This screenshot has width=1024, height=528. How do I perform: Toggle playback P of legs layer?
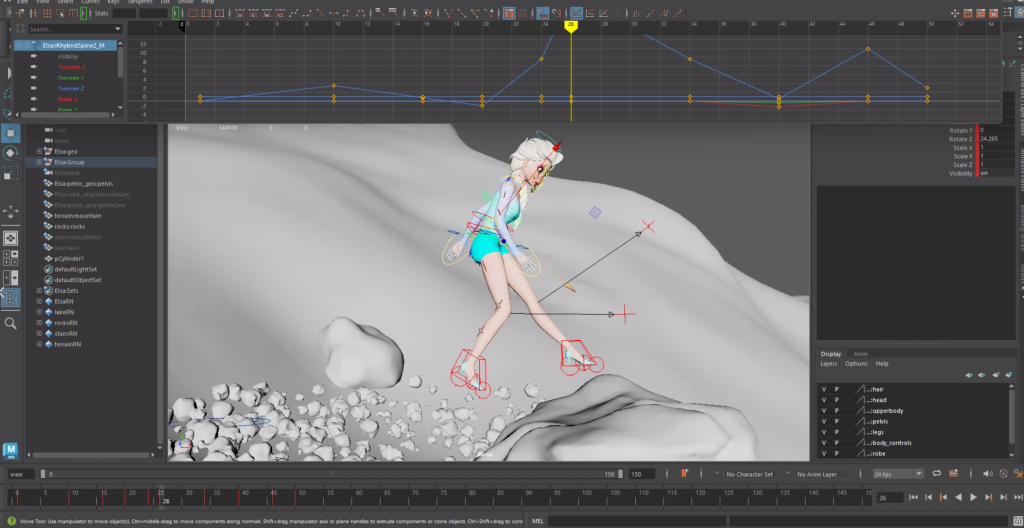tap(837, 432)
